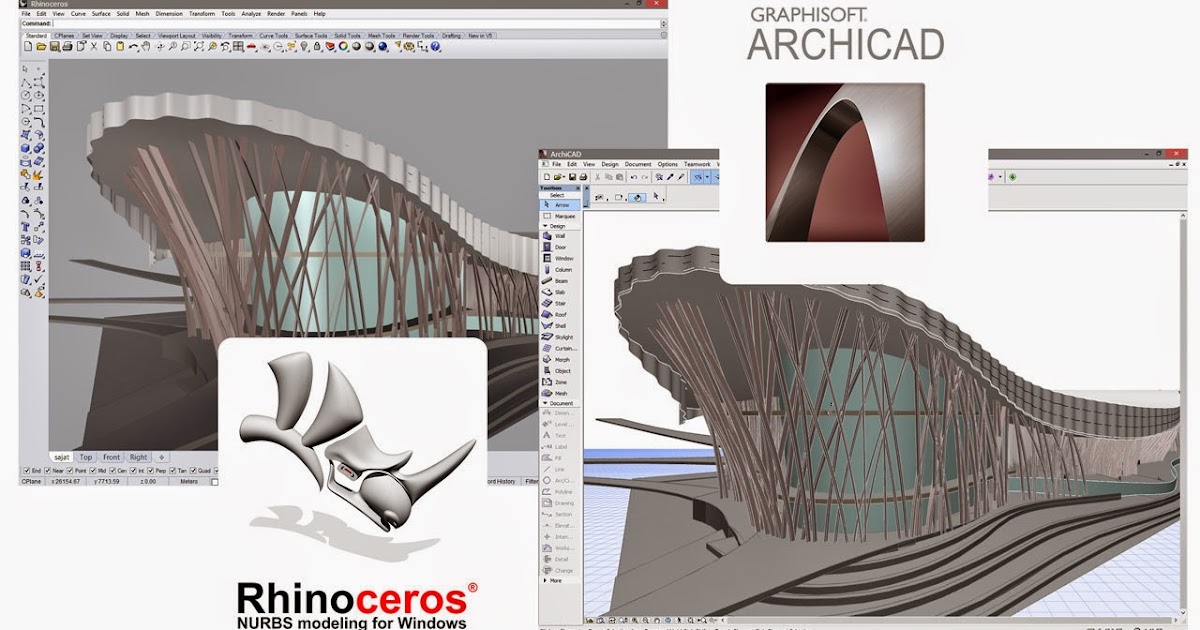Select the Zone tool in ArchiCAD toolbox
1200x630 pixels.
pyautogui.click(x=561, y=382)
